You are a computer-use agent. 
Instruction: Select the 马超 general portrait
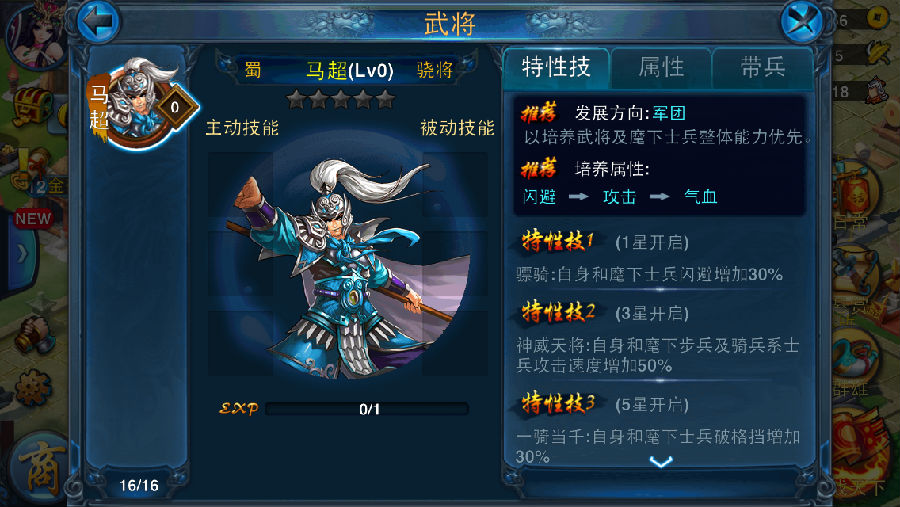tap(142, 105)
